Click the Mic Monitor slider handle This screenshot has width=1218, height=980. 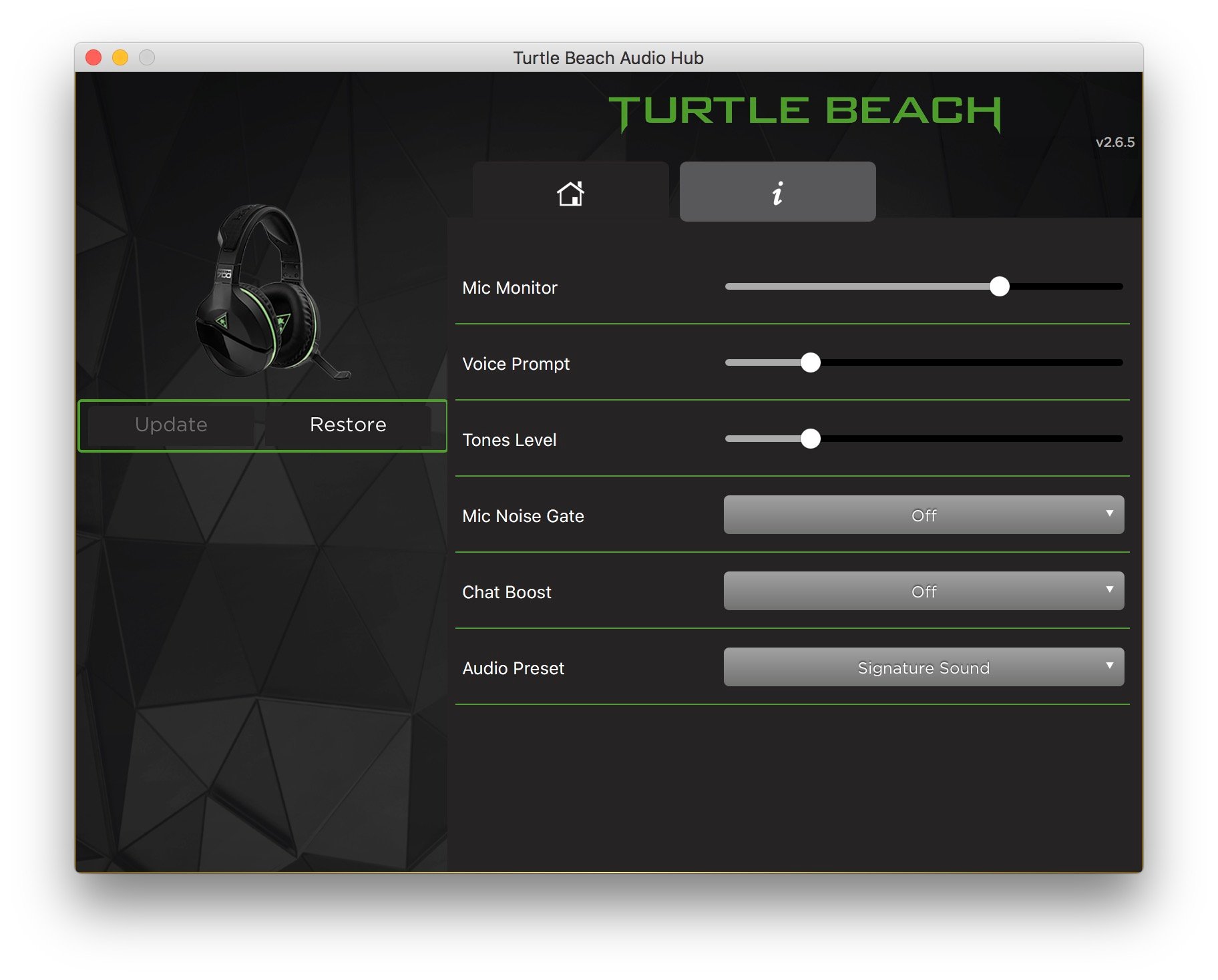[999, 286]
